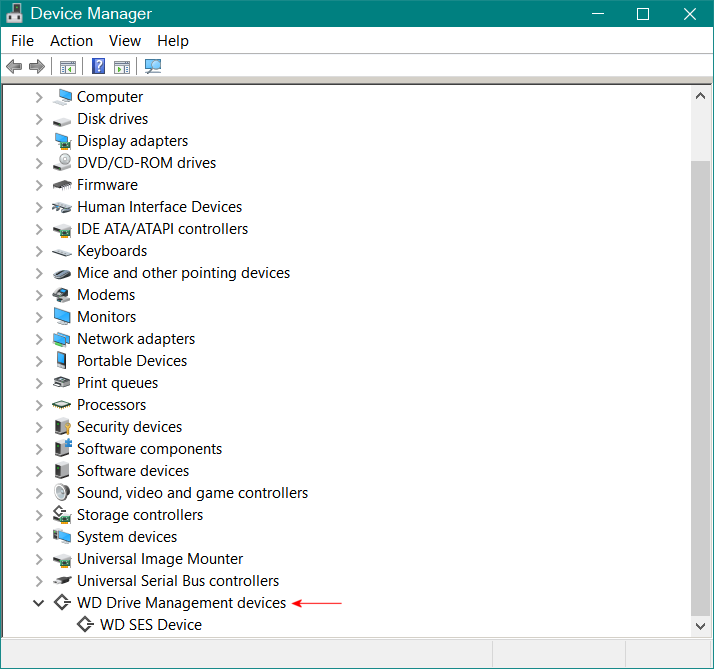
Task: Click the Display adapters device icon
Action: (x=62, y=141)
